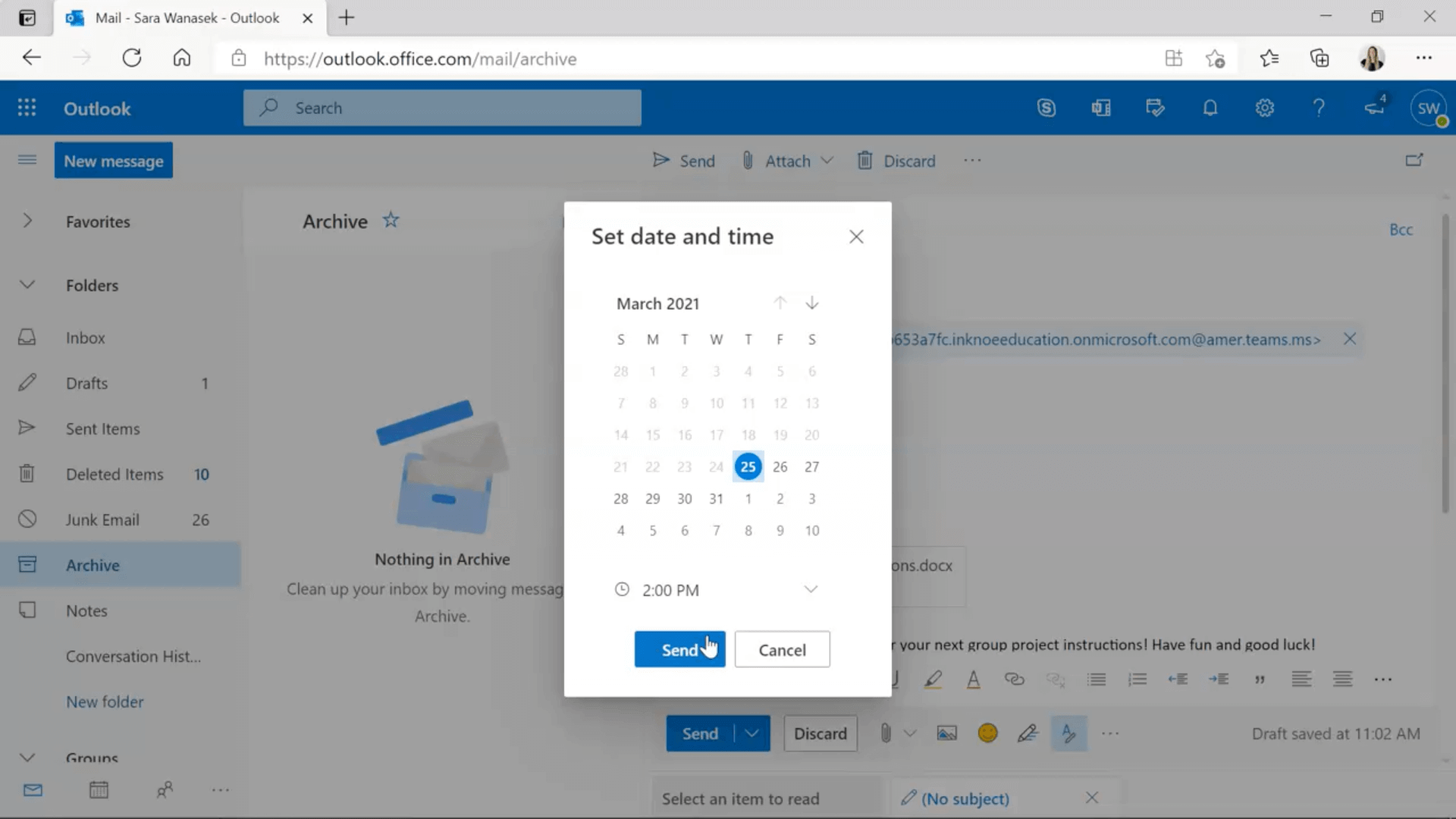Click the Send icon in toolbar
This screenshot has width=1456, height=819.
(659, 160)
